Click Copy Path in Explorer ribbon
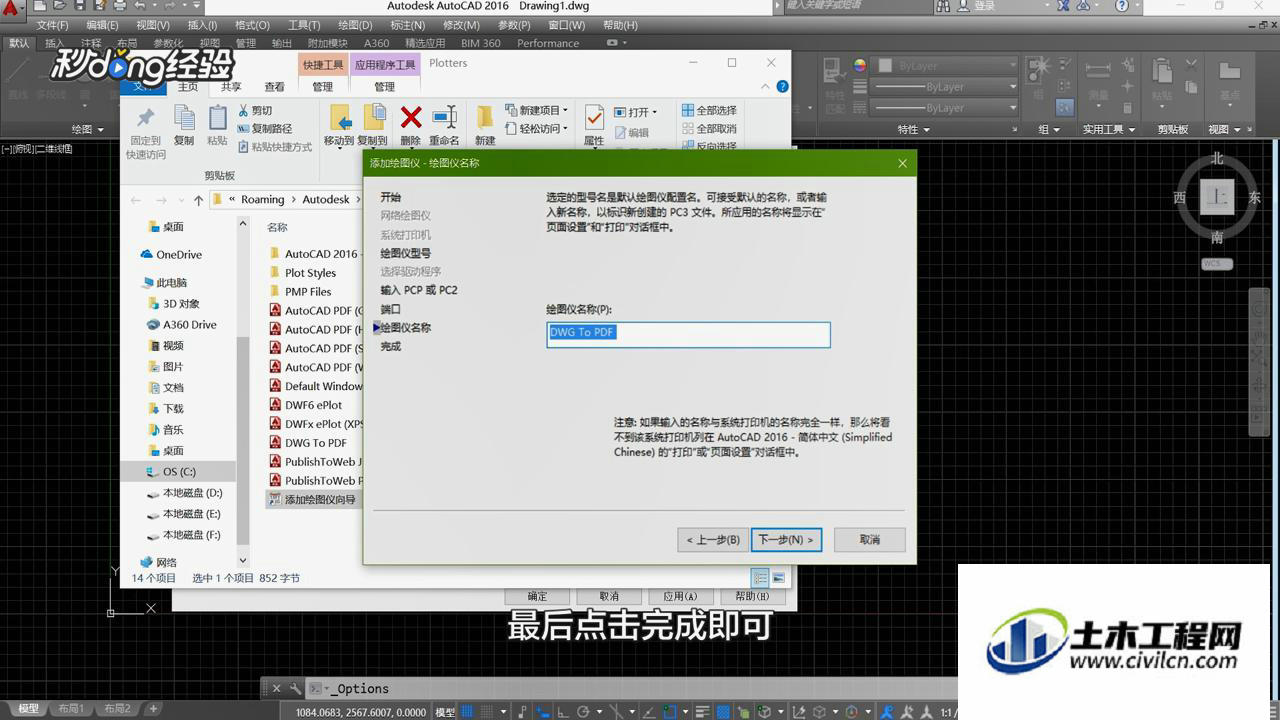 point(265,128)
